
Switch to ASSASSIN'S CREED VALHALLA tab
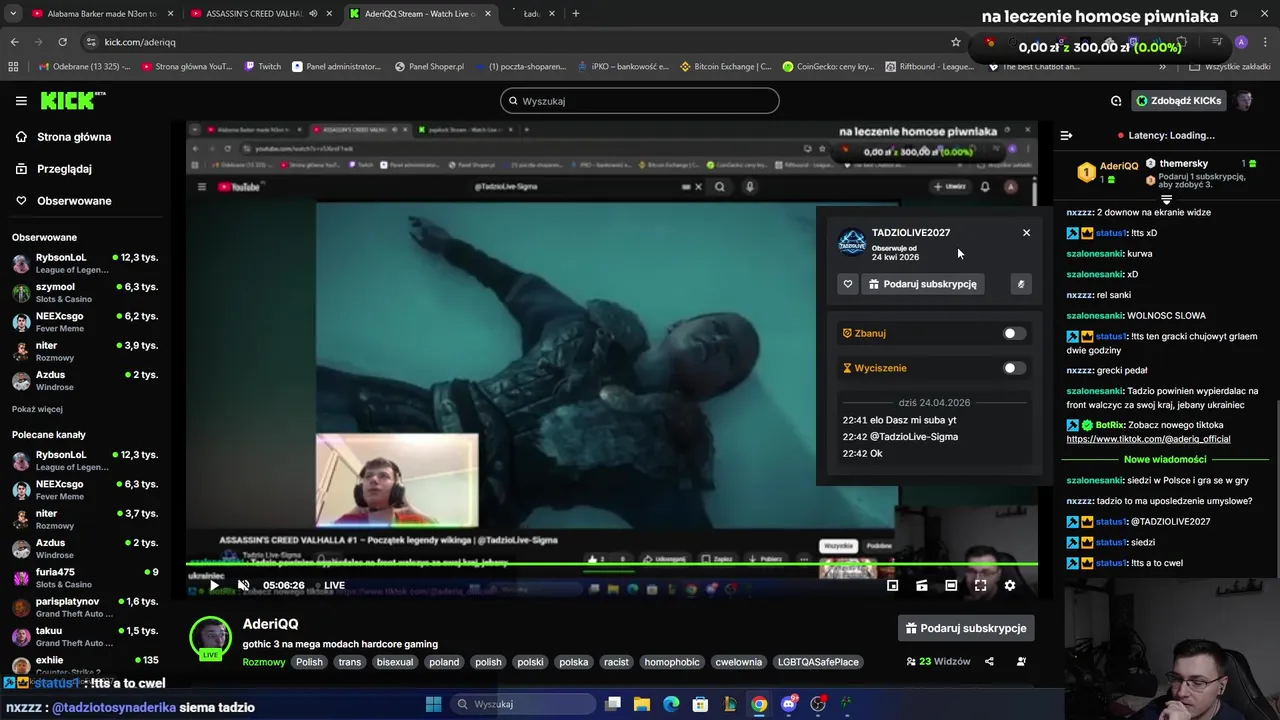(261, 14)
